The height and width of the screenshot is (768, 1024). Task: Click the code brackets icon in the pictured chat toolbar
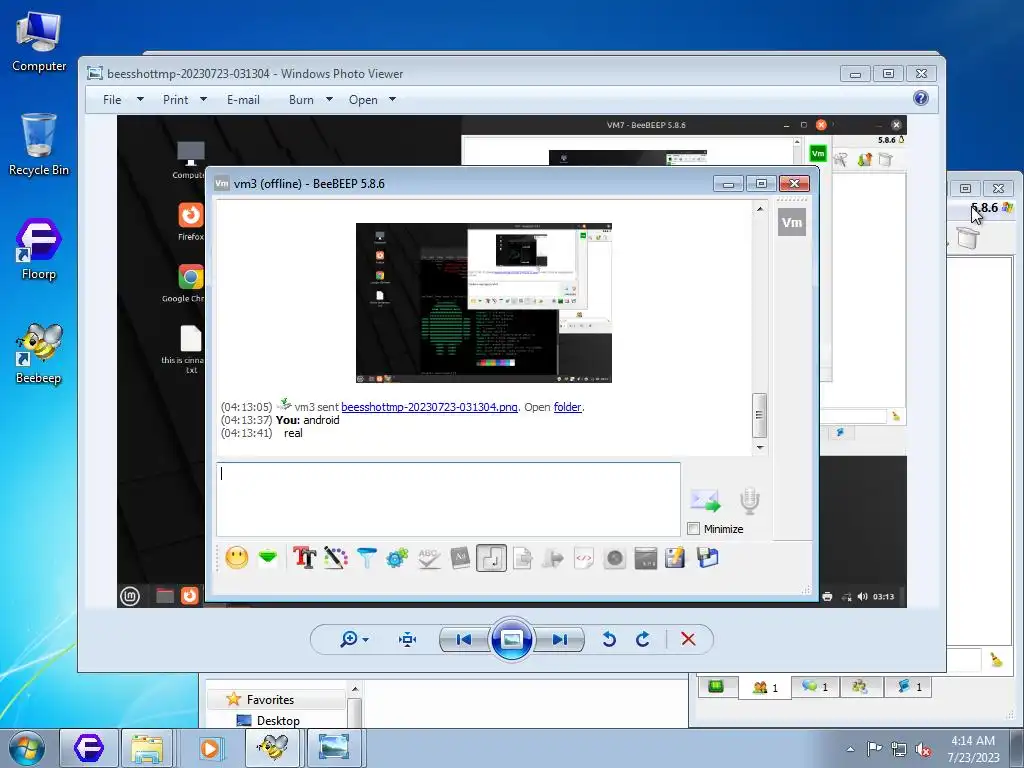[x=584, y=558]
